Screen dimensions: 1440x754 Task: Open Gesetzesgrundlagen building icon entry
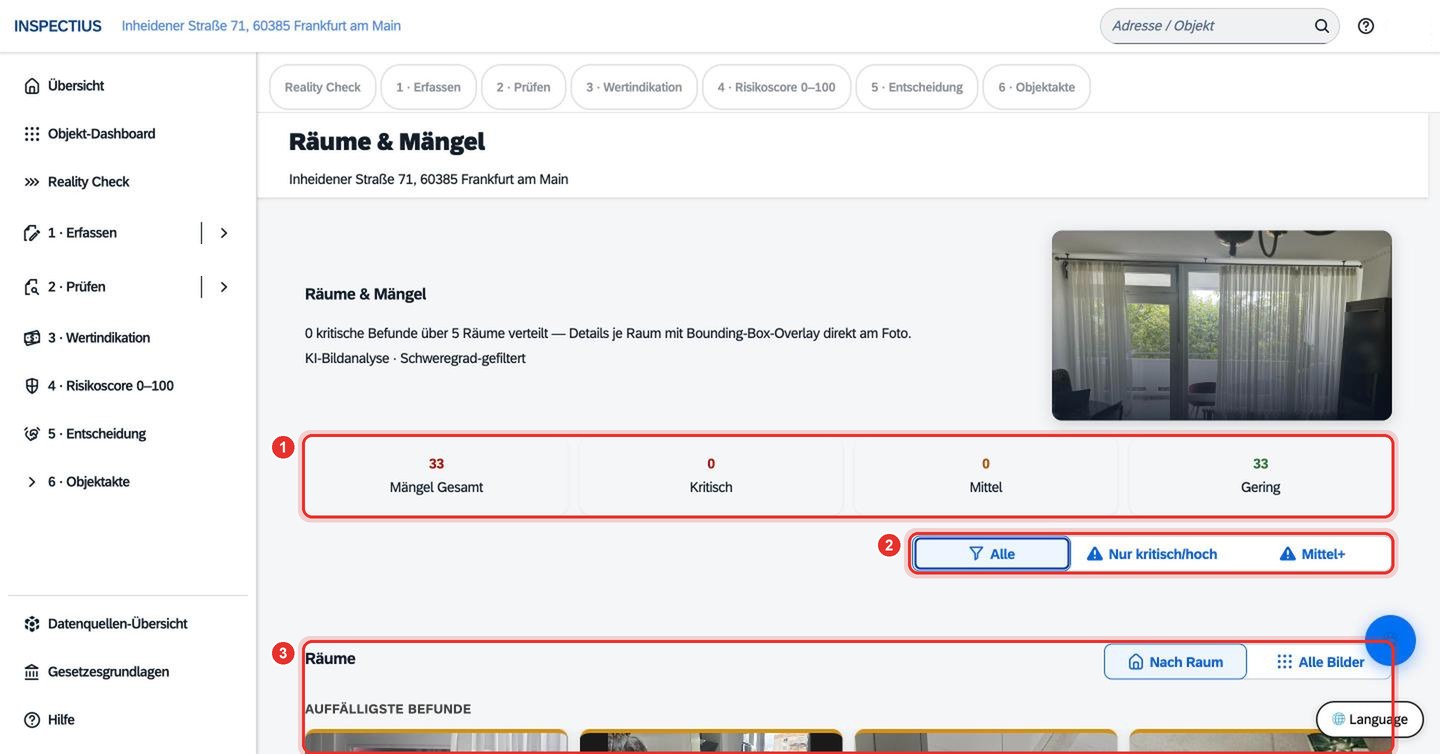(x=32, y=672)
